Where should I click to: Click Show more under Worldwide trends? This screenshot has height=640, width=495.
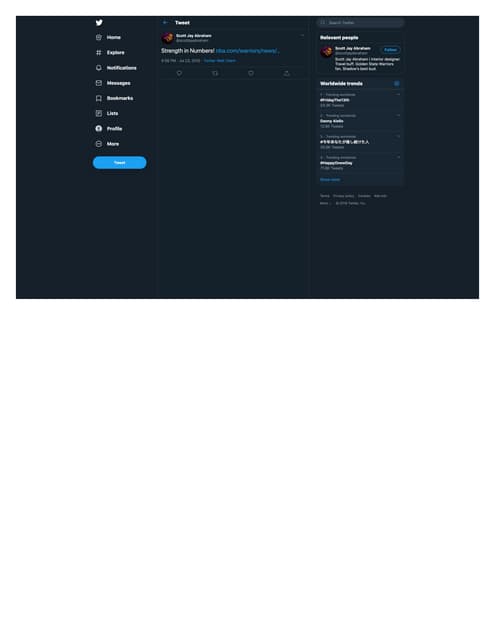tap(330, 180)
